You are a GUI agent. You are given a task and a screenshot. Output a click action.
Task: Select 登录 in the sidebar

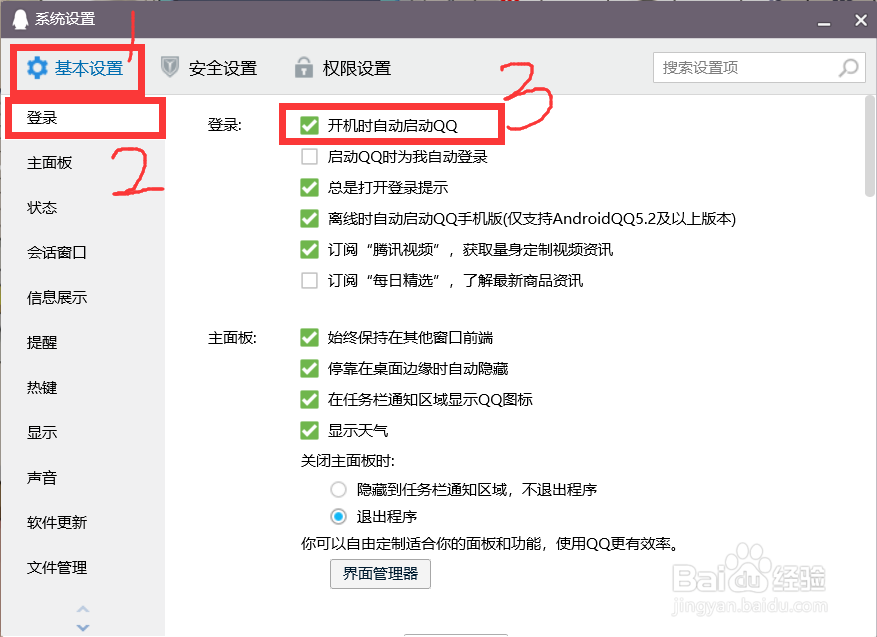(x=83, y=117)
